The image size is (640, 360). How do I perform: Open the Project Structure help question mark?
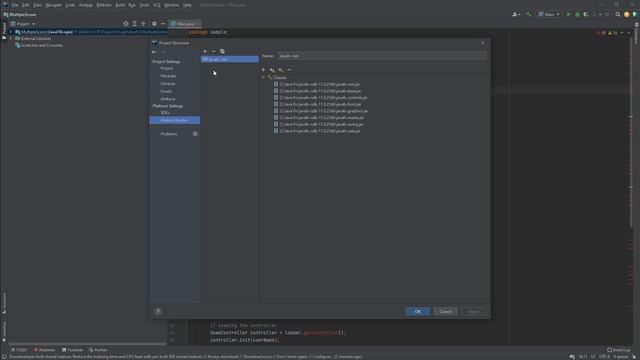pos(158,311)
